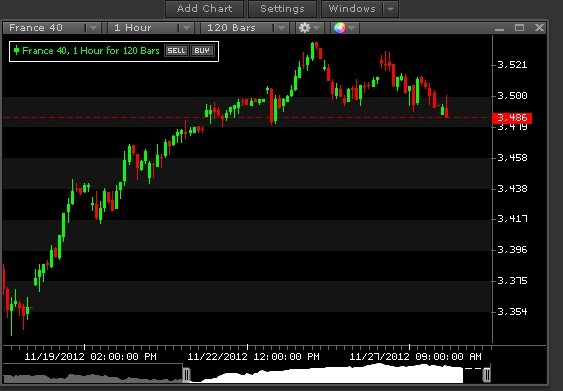
Task: Close the chart window
Action: pos(539,28)
